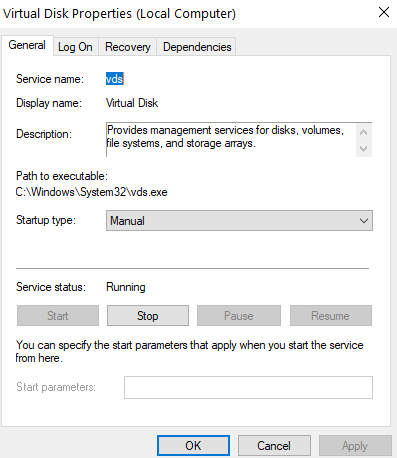Click the executable path C:\Windows\System32\vds.exe
Viewport: 397px width, 458px height.
tap(92, 192)
